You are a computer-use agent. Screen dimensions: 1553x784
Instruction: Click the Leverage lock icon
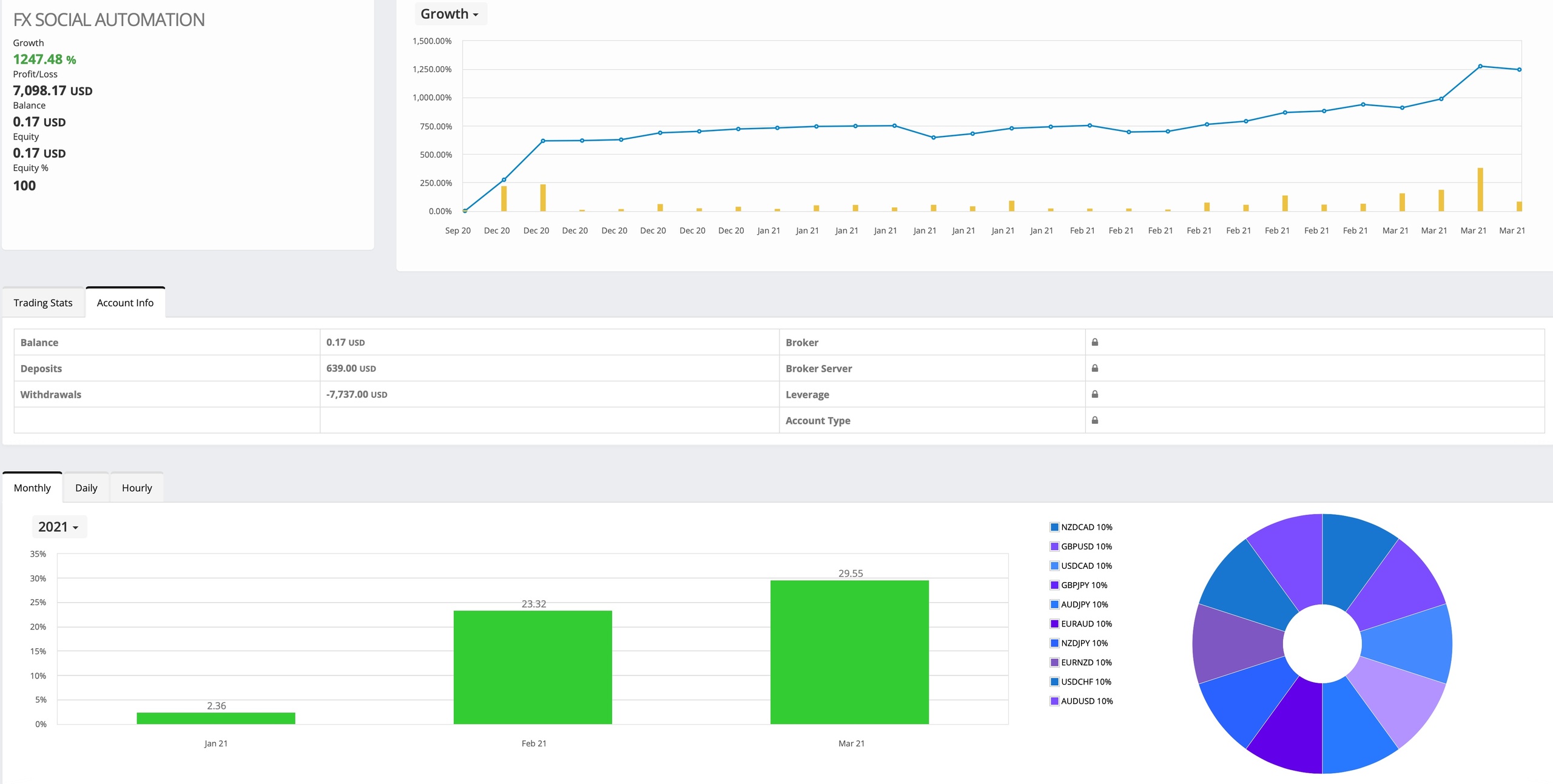pyautogui.click(x=1094, y=394)
